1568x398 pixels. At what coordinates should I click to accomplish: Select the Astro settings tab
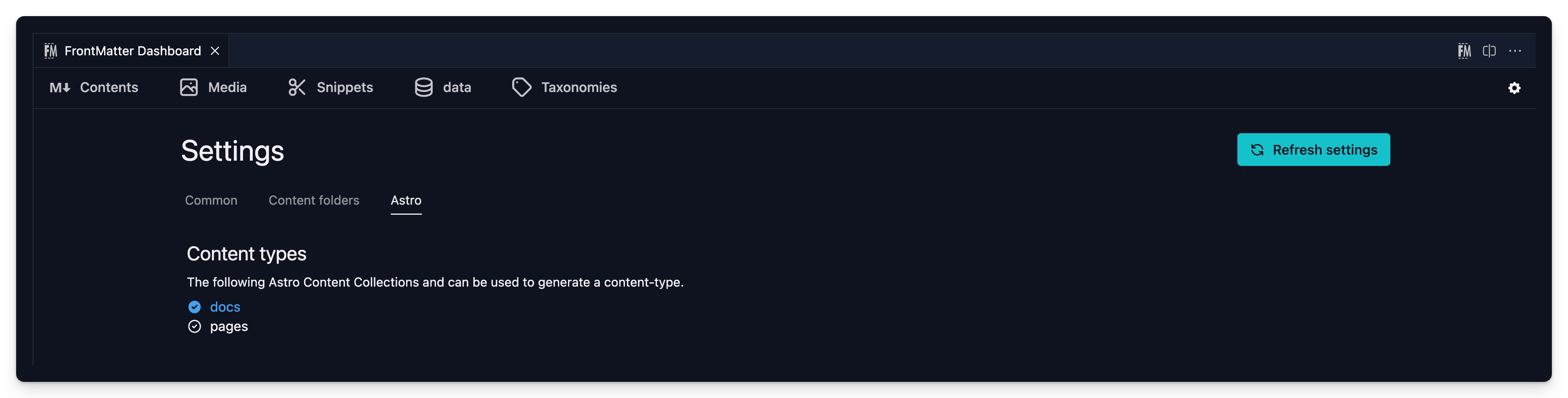406,200
